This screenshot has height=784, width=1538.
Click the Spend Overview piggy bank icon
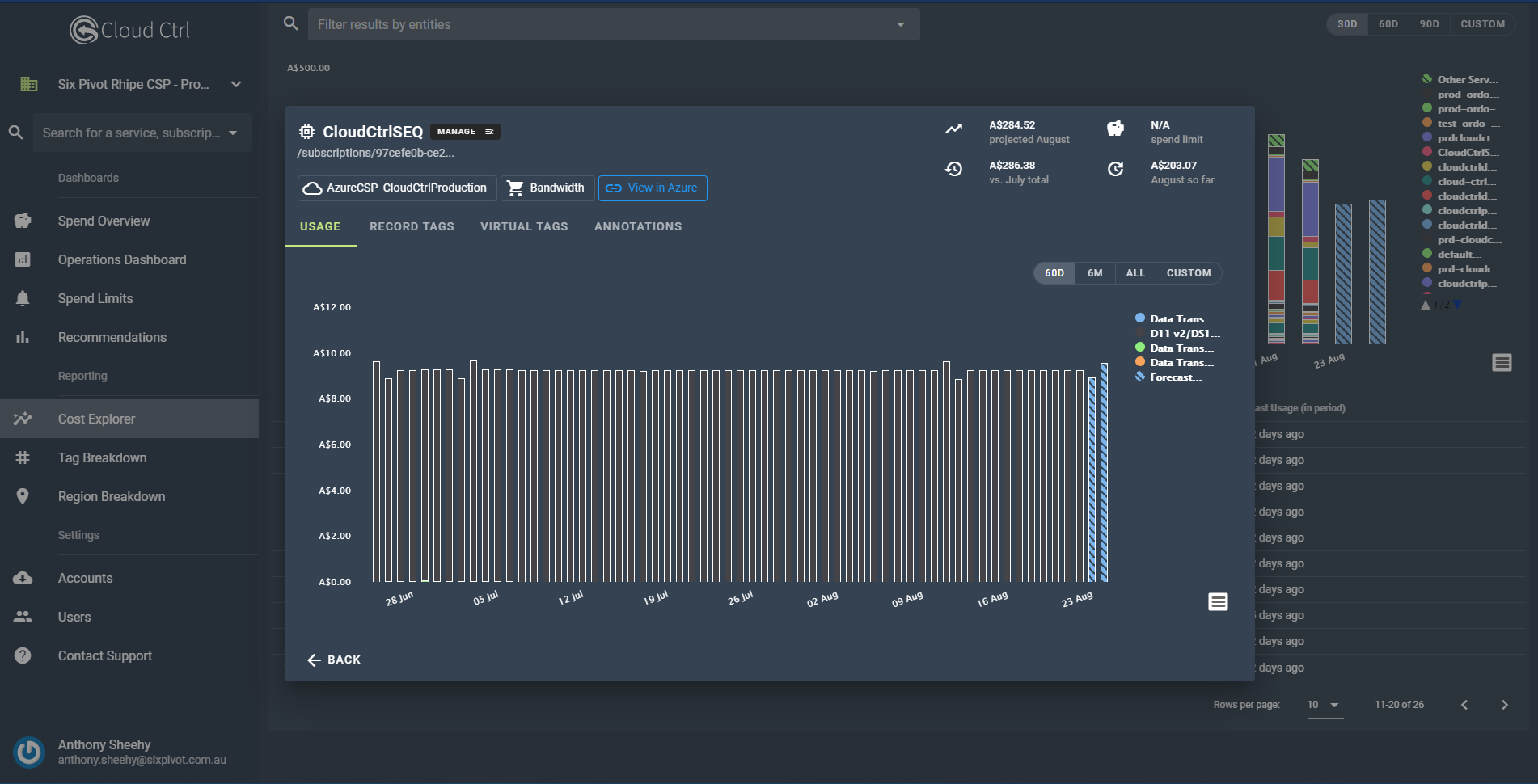click(x=23, y=221)
